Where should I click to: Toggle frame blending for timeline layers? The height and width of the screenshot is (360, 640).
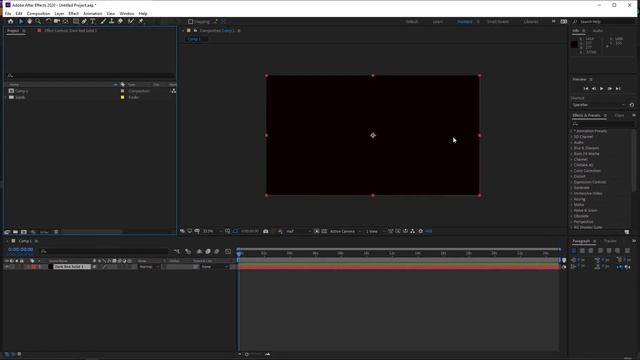coord(208,251)
